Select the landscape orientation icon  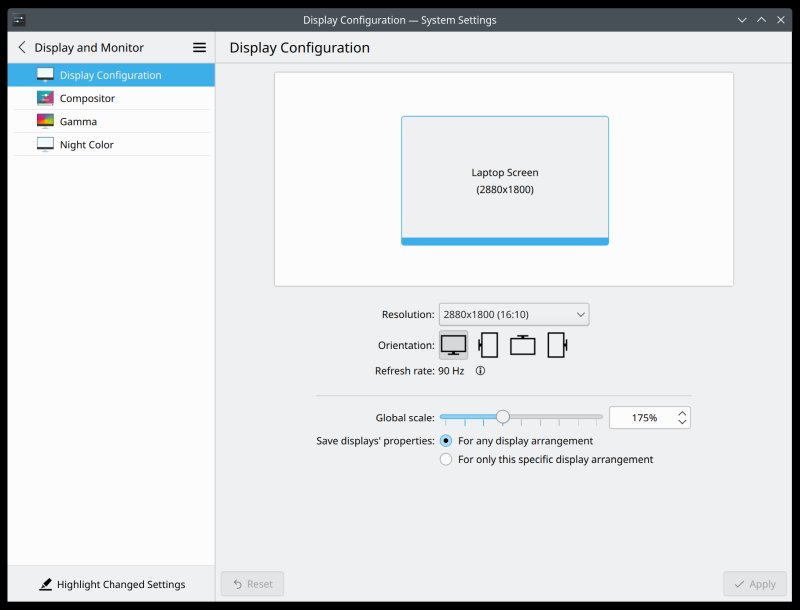[x=453, y=344]
